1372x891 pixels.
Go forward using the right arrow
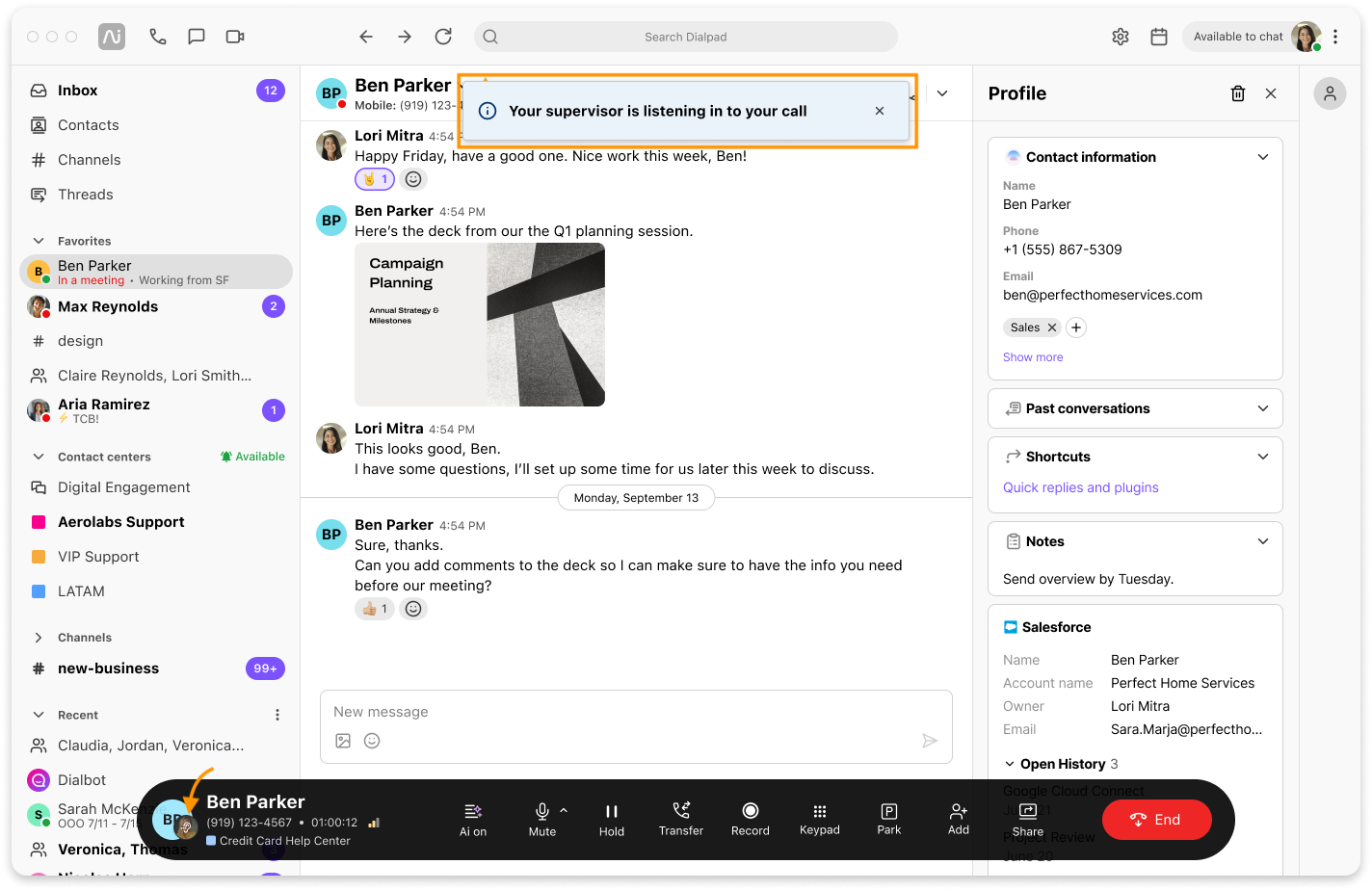[x=405, y=37]
